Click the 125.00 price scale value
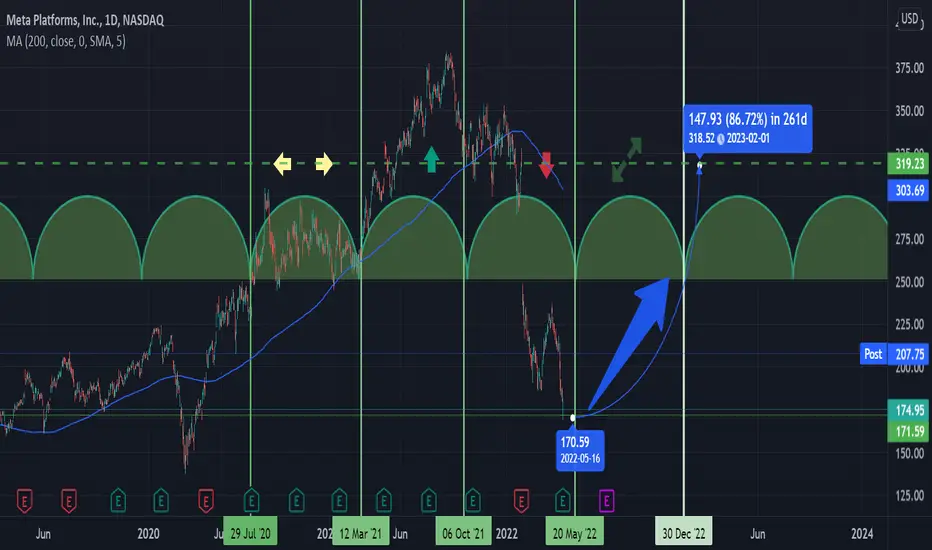This screenshot has height=550, width=932. (909, 495)
